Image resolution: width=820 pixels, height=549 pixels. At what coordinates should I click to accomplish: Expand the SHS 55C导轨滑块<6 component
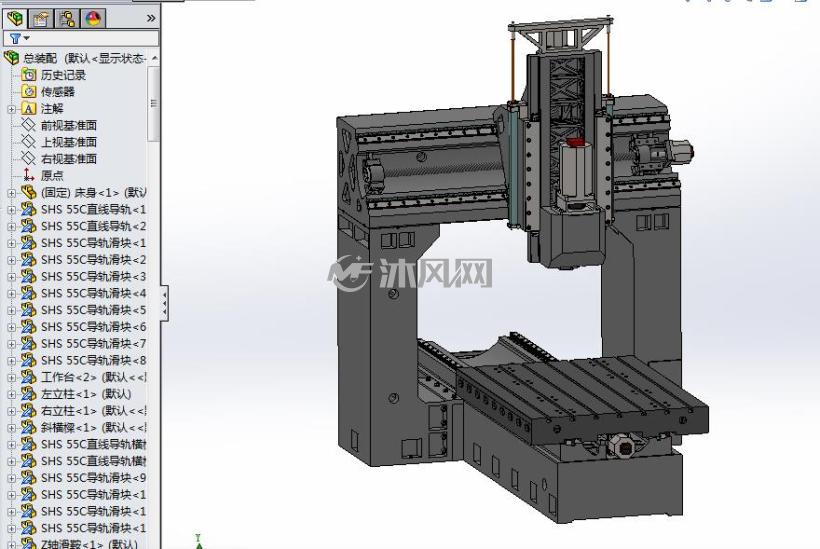pos(12,327)
